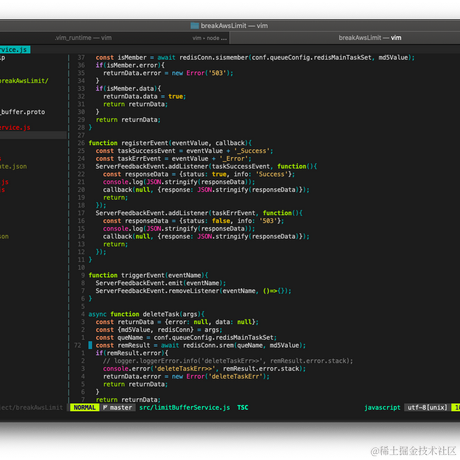Click current line number 72 in gutter
The image size is (460, 460).
coord(78,345)
